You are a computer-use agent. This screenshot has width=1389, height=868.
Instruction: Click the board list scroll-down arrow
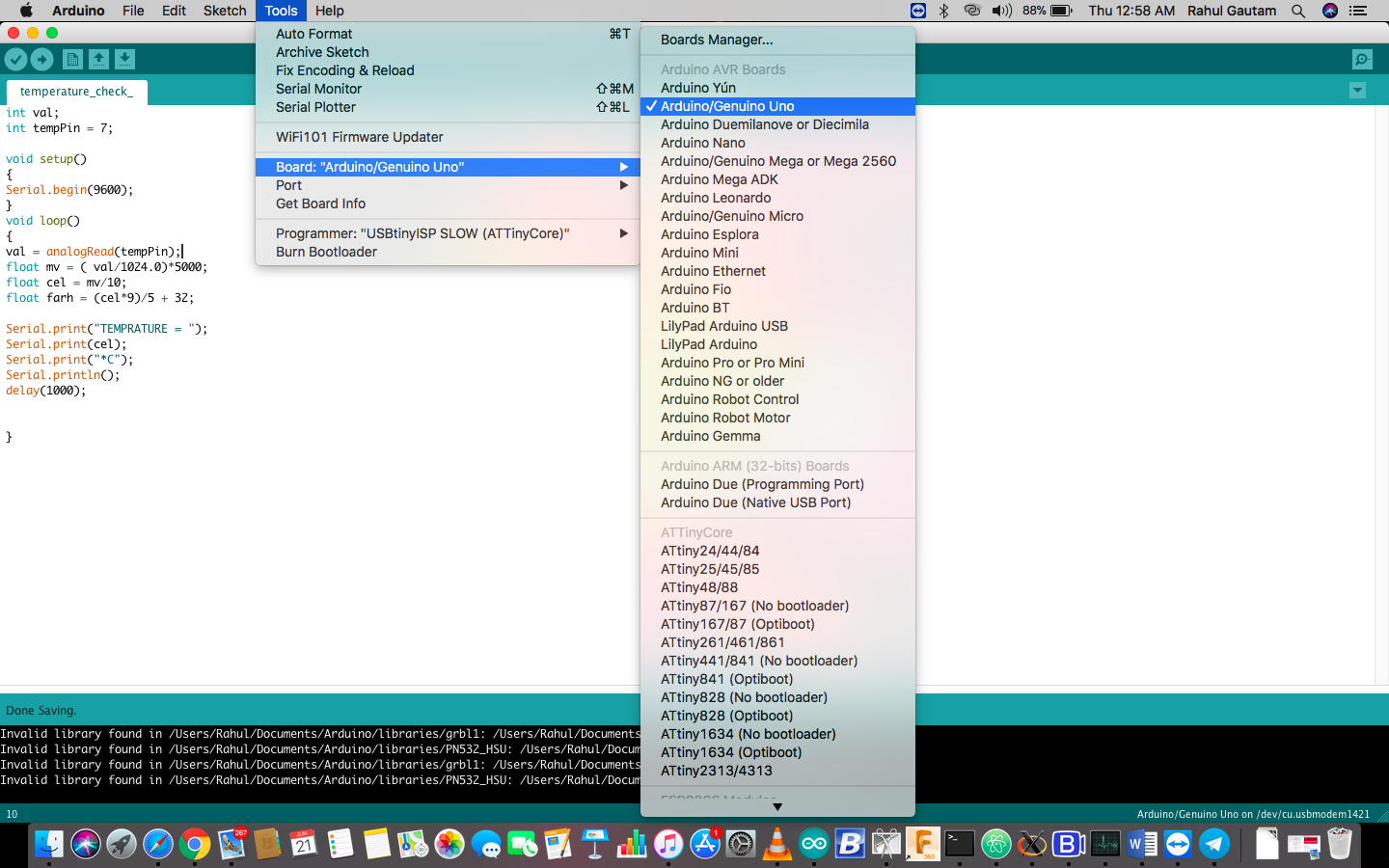(x=777, y=807)
